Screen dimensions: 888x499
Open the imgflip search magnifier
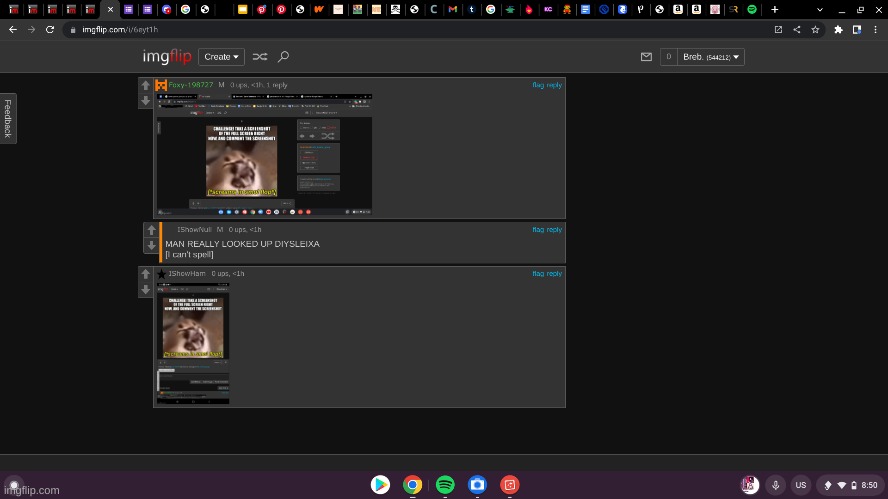284,57
